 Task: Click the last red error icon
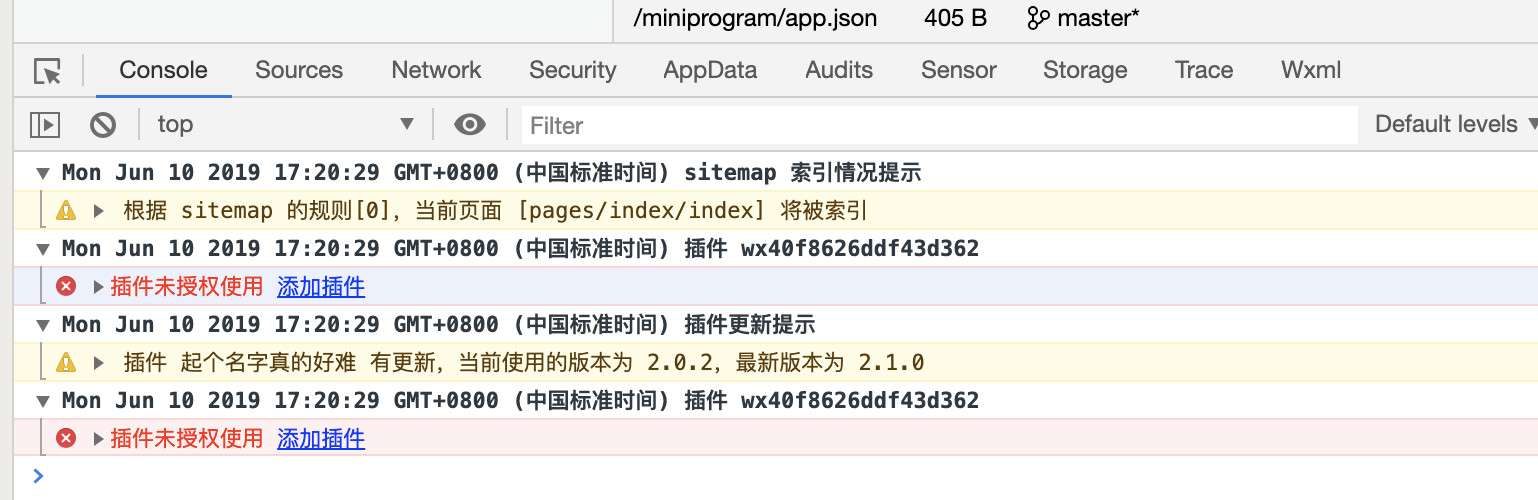pyautogui.click(x=66, y=438)
